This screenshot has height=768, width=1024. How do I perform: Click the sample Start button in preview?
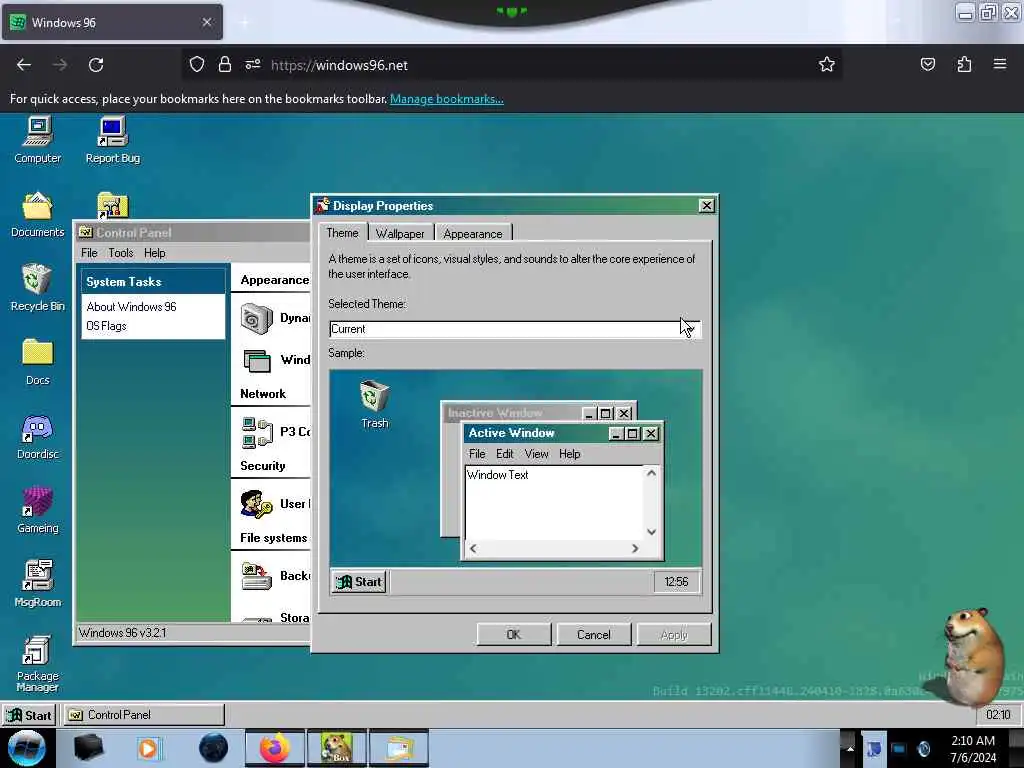coord(359,582)
